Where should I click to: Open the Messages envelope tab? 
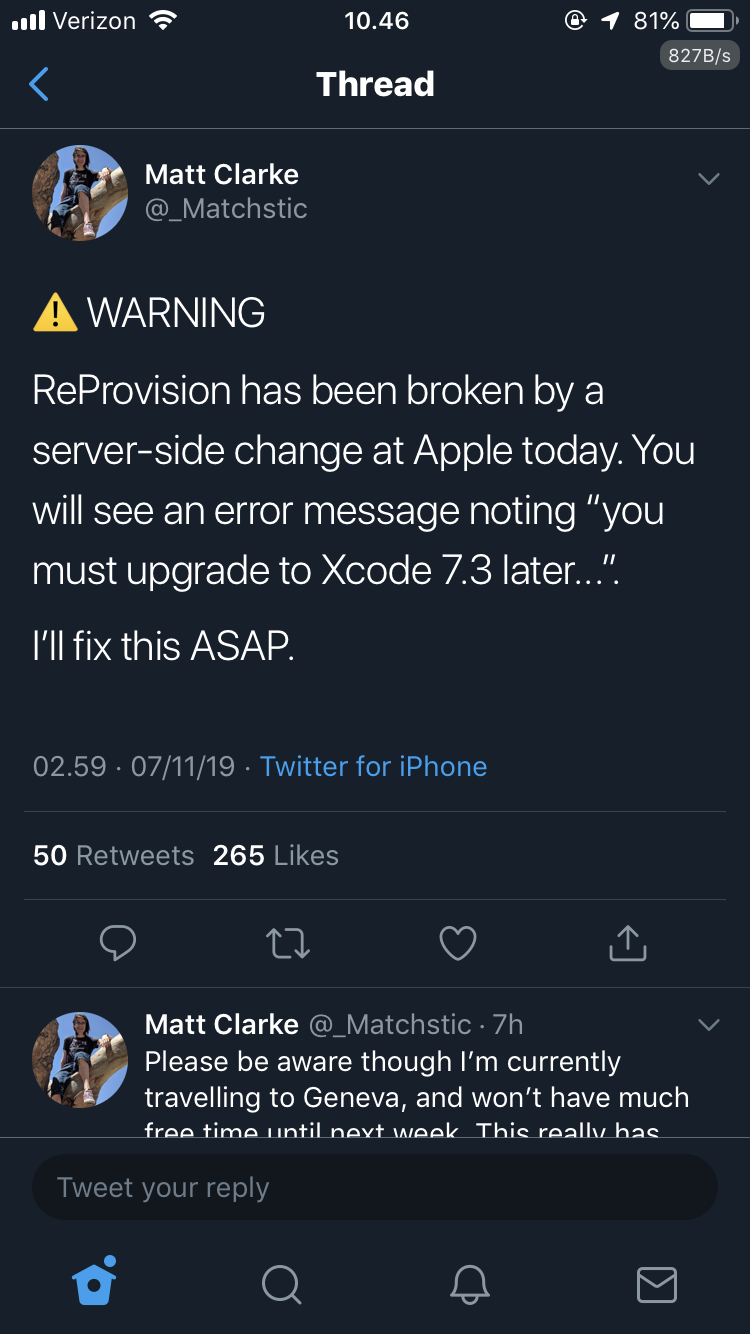656,1284
